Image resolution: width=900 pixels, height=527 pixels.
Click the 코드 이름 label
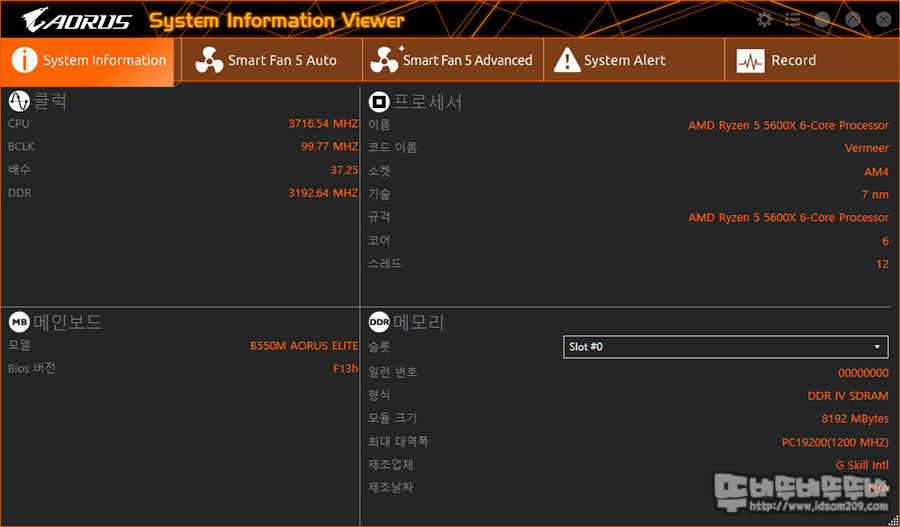[393, 148]
